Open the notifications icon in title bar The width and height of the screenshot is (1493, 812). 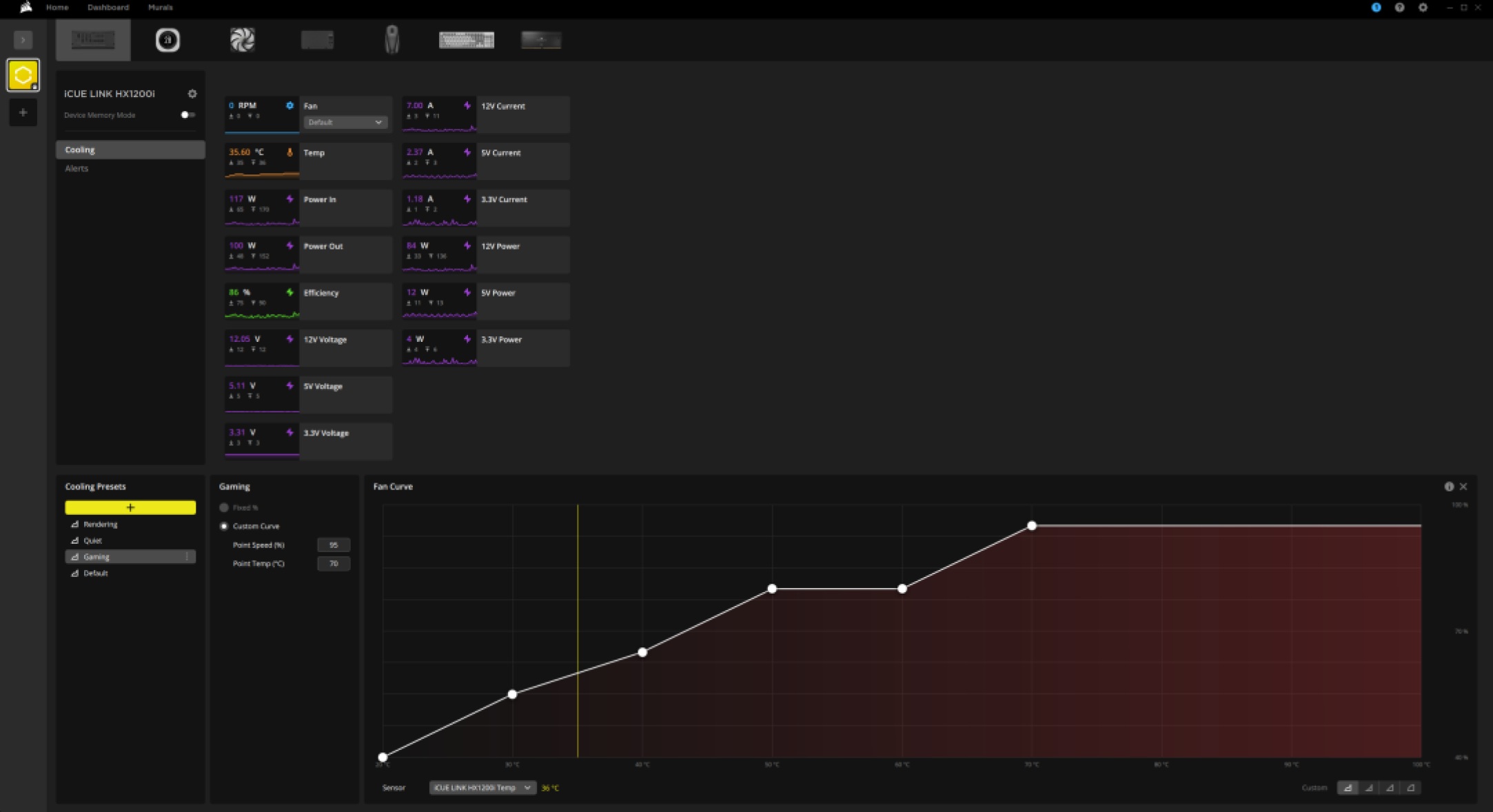[1376, 8]
